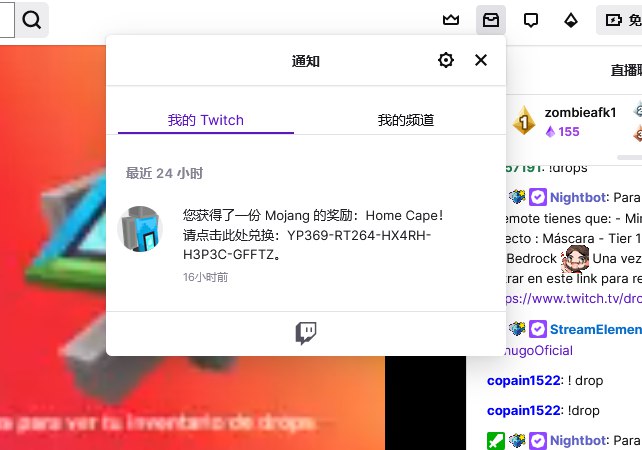Click the 16小时前 timestamp

205,277
